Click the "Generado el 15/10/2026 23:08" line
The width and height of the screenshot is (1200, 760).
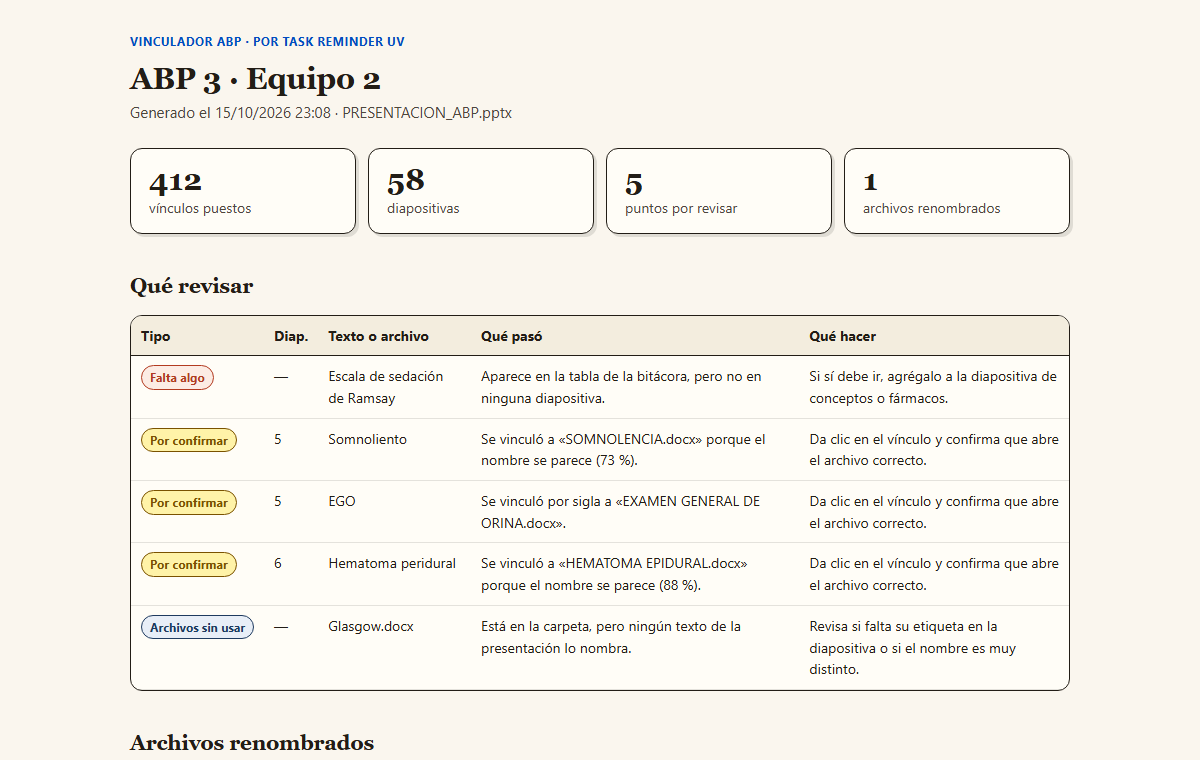click(230, 113)
